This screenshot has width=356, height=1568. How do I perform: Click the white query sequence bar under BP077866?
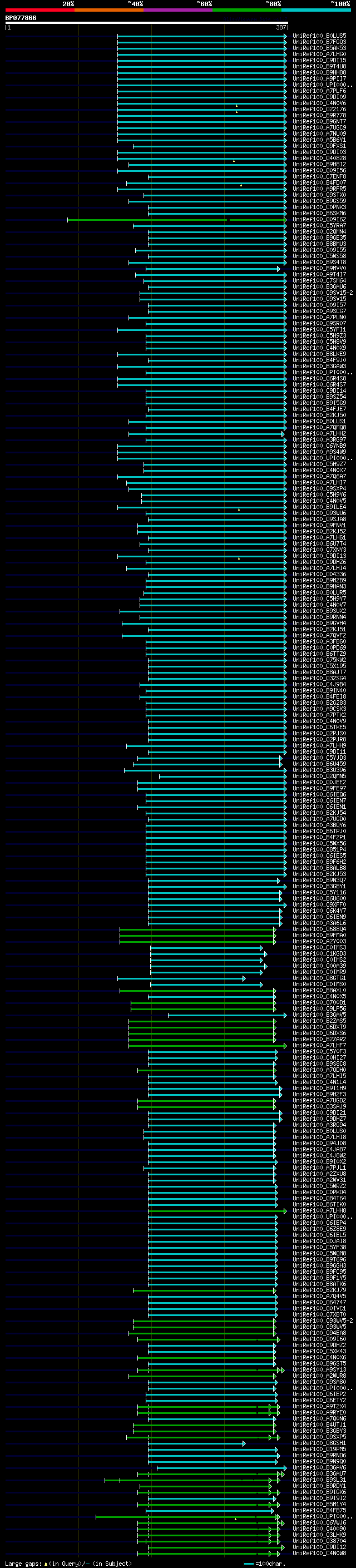pyautogui.click(x=147, y=23)
